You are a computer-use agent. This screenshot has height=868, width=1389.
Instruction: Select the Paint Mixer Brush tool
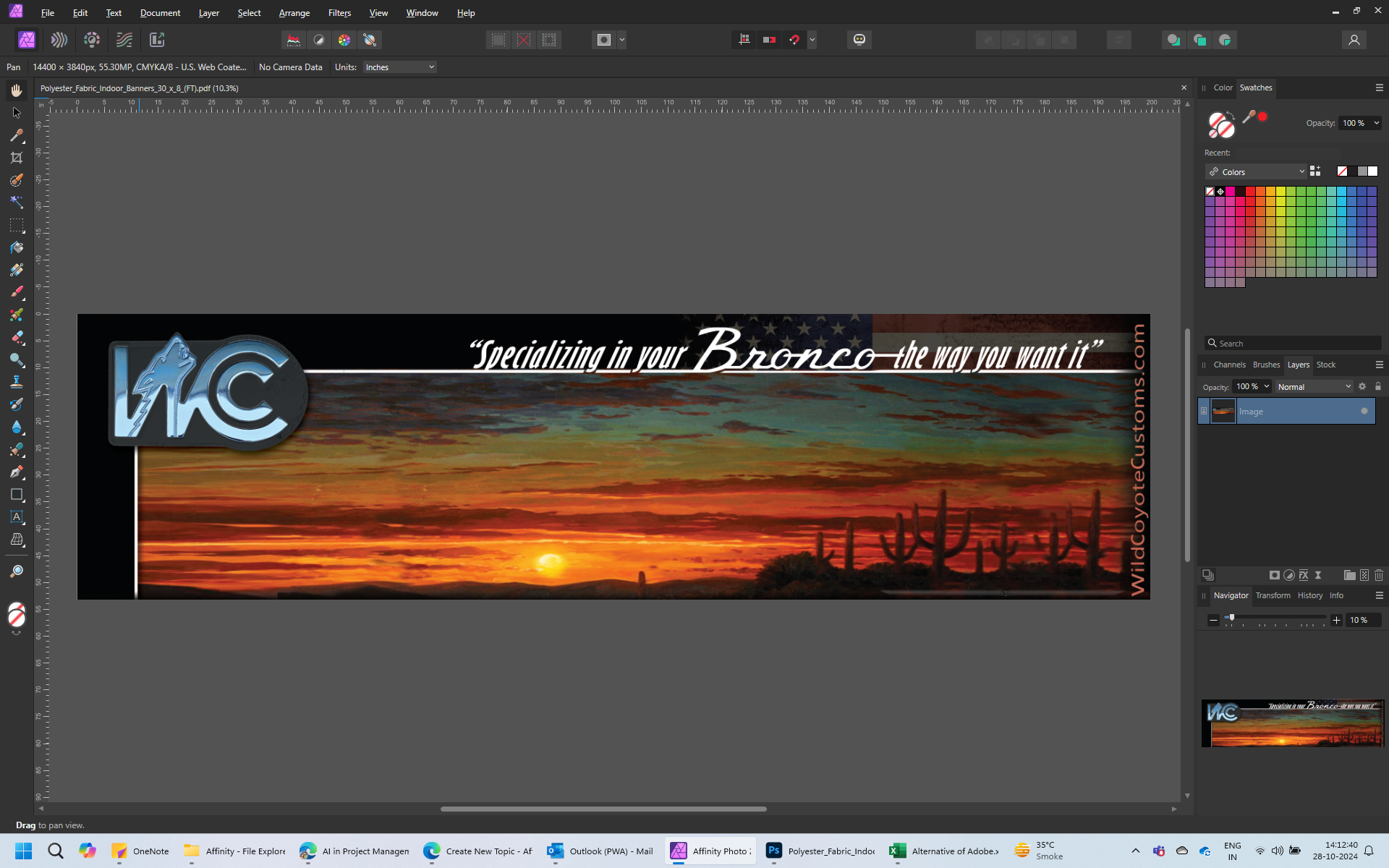point(17,315)
